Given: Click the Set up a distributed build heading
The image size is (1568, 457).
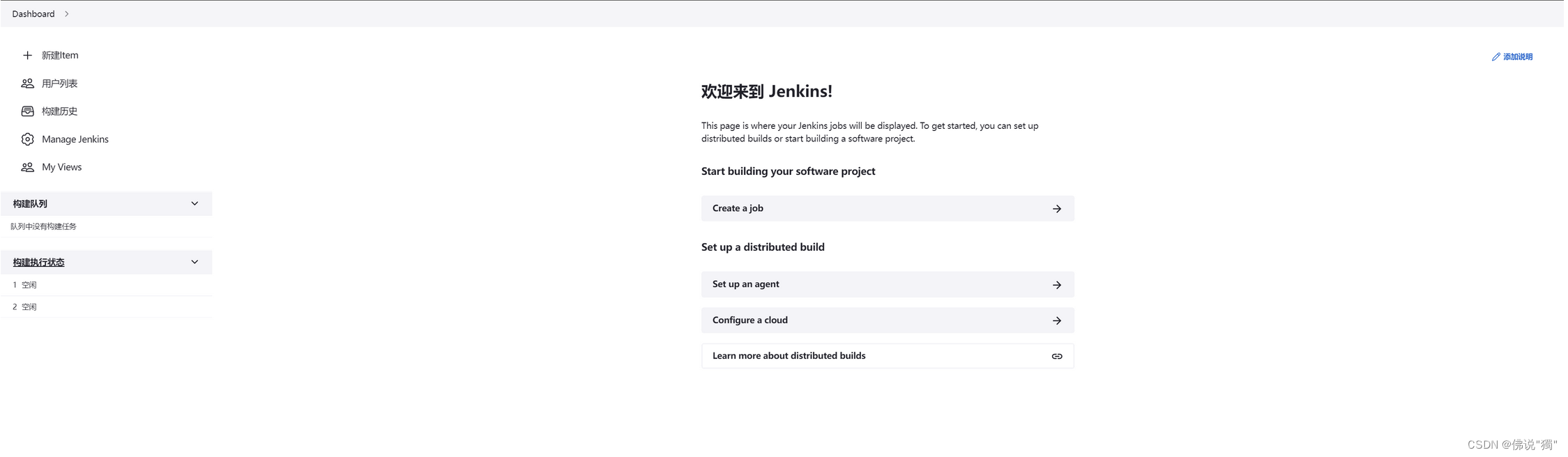Looking at the screenshot, I should (763, 247).
